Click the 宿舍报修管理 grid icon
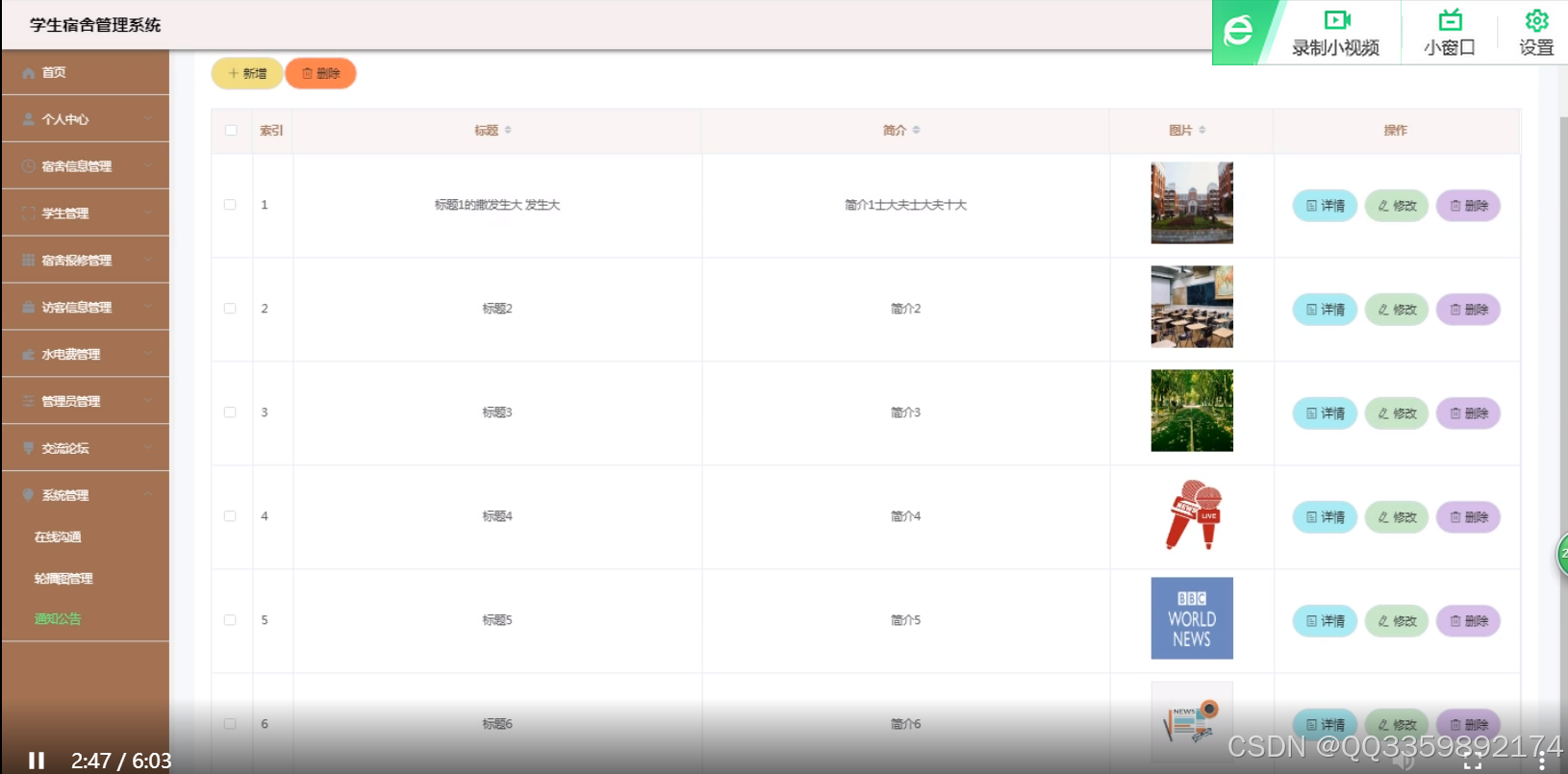This screenshot has height=774, width=1568. 29,261
